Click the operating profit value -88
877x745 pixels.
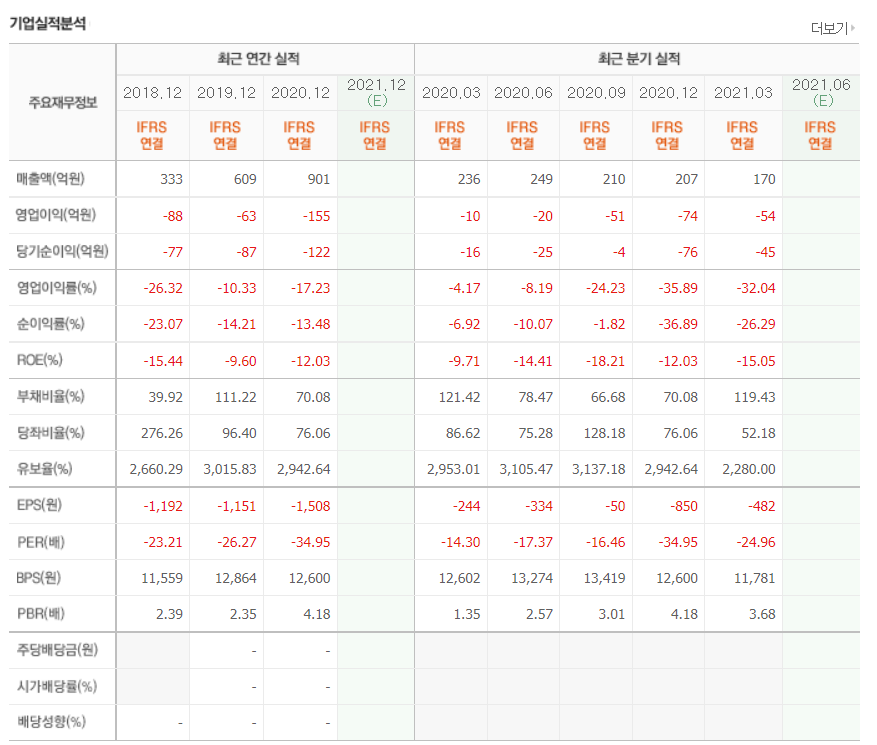[173, 216]
